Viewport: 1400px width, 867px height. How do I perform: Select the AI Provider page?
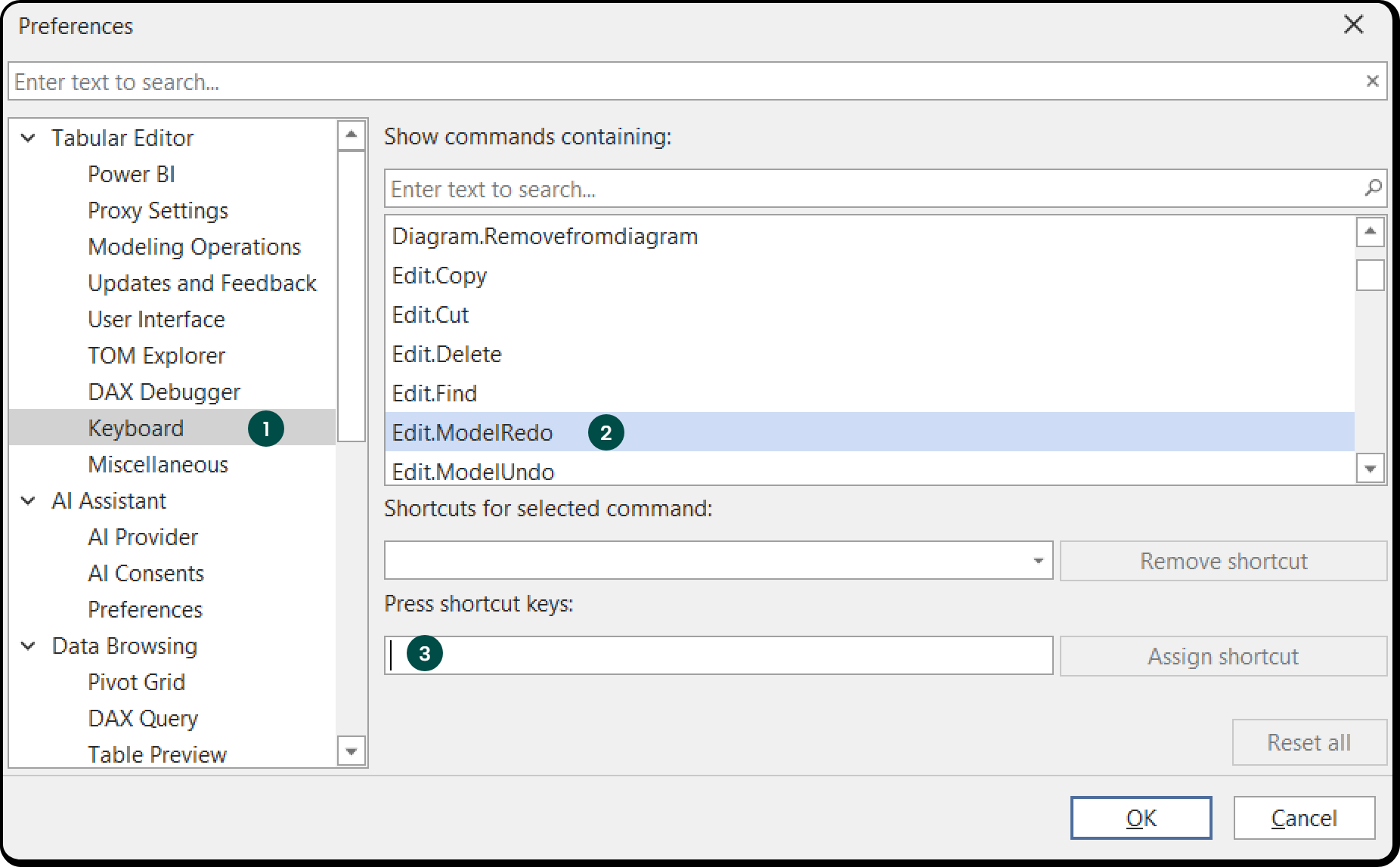click(x=143, y=537)
